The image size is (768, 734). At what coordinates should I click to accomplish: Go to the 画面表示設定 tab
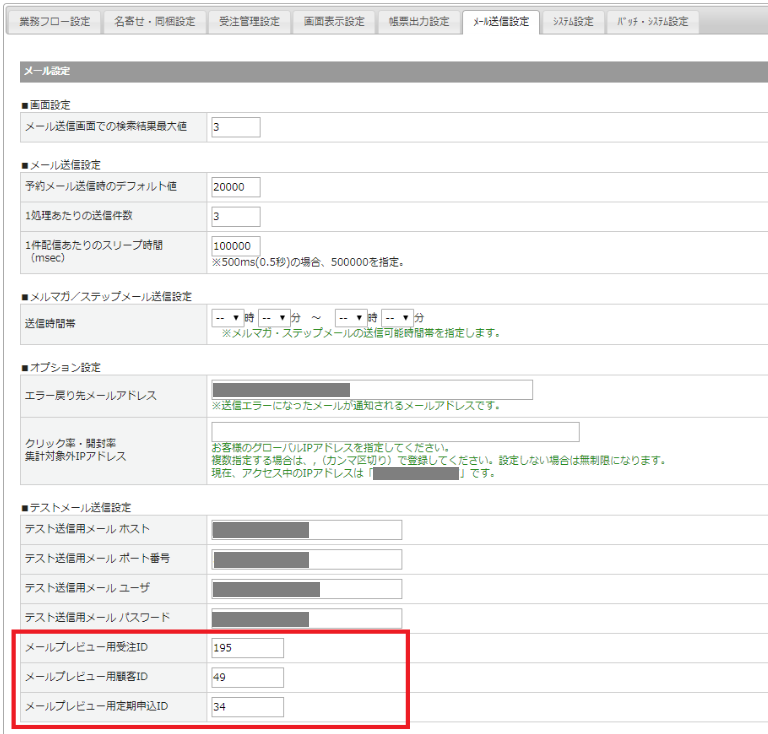pyautogui.click(x=334, y=22)
